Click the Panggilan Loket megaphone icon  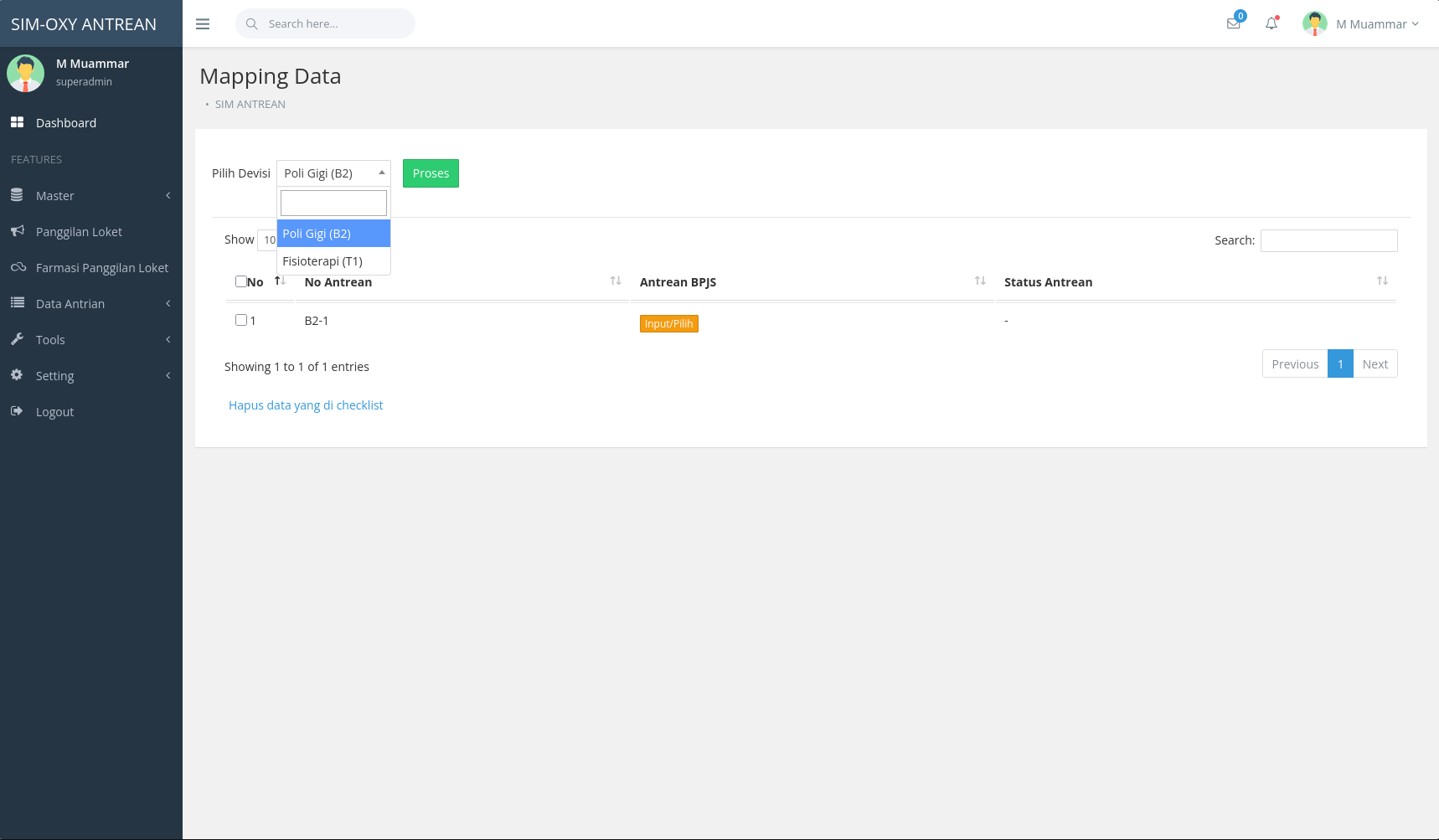[x=17, y=231]
